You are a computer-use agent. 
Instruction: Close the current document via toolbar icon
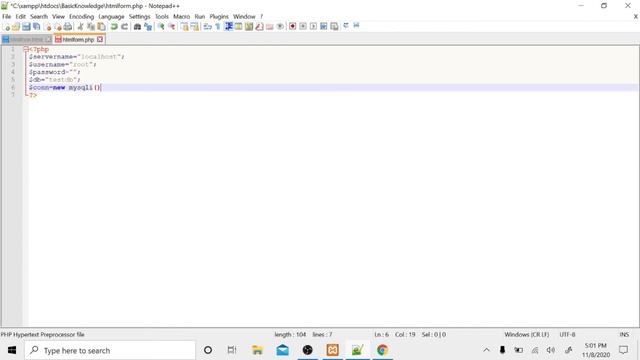47,27
